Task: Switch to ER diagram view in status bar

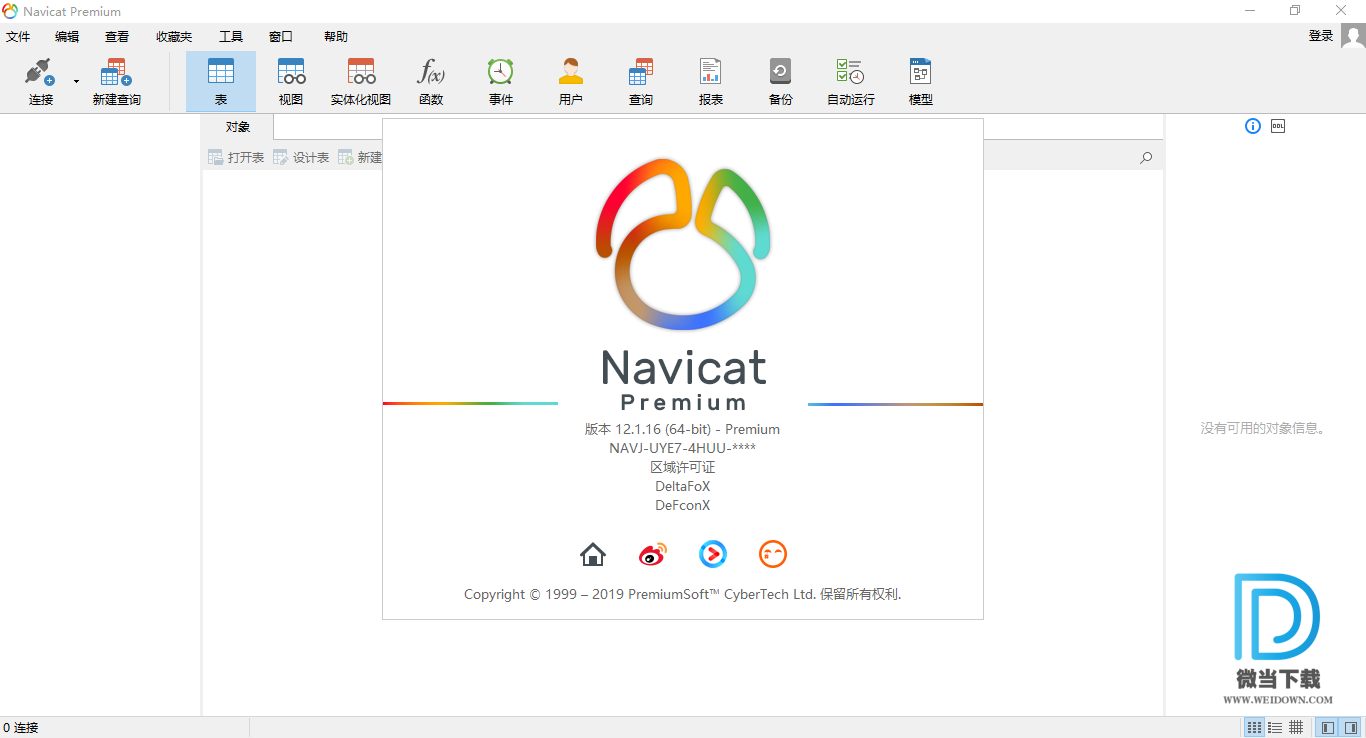Action: tap(1296, 727)
